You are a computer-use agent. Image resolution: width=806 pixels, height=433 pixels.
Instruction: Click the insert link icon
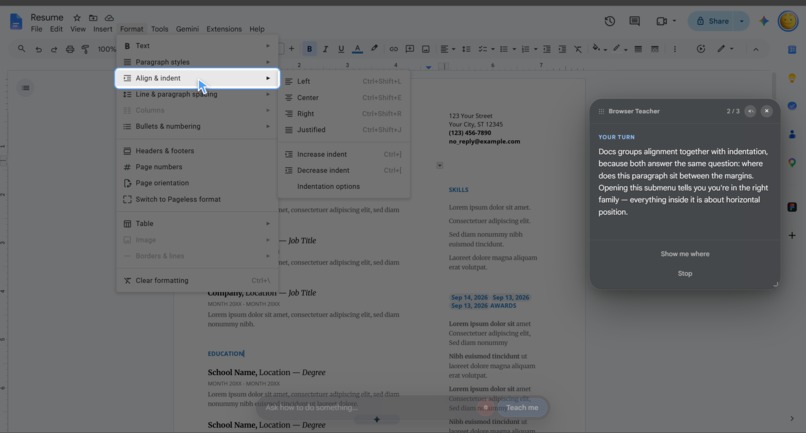click(x=393, y=49)
